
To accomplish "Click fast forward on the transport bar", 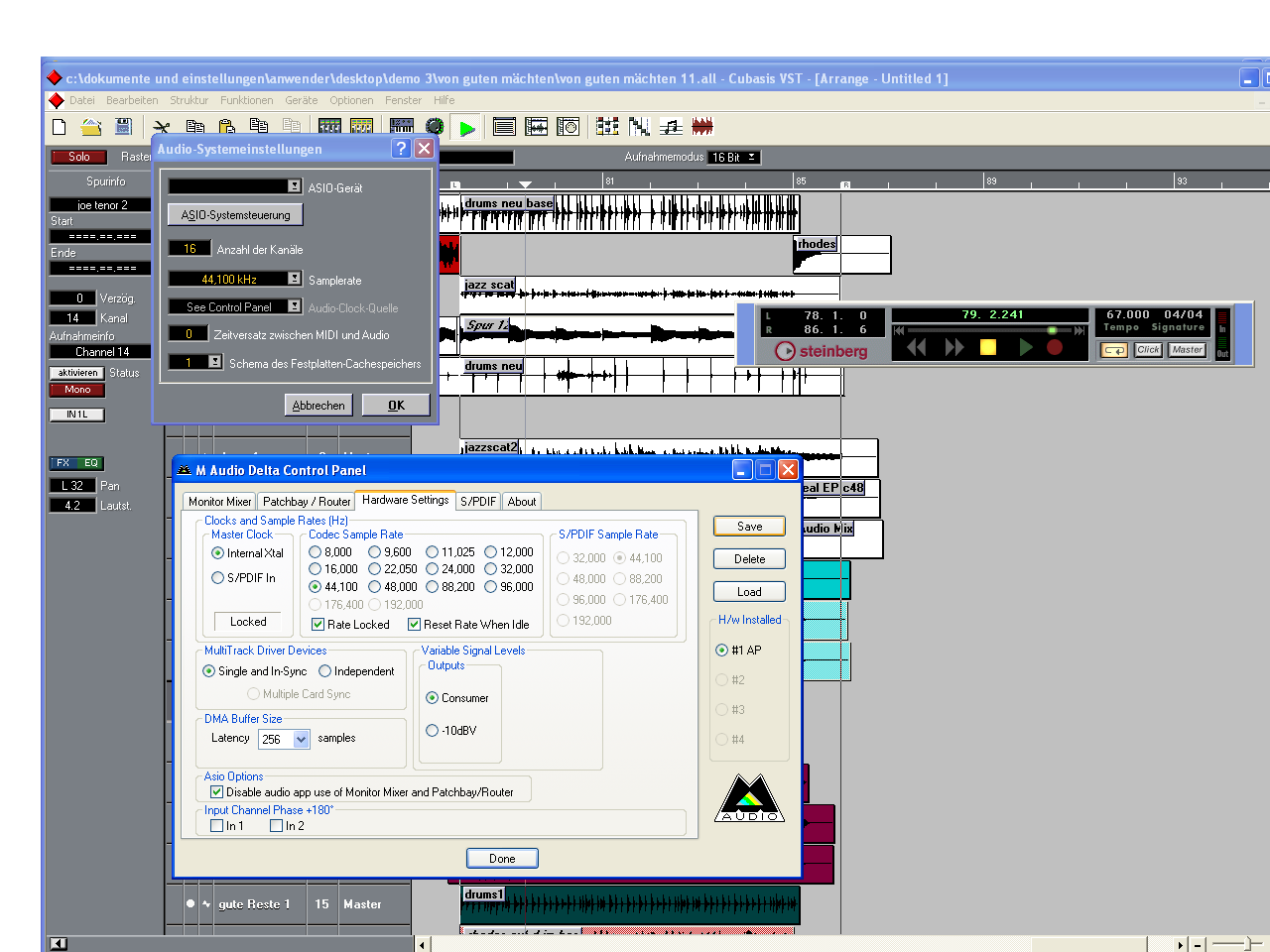I will pos(954,347).
